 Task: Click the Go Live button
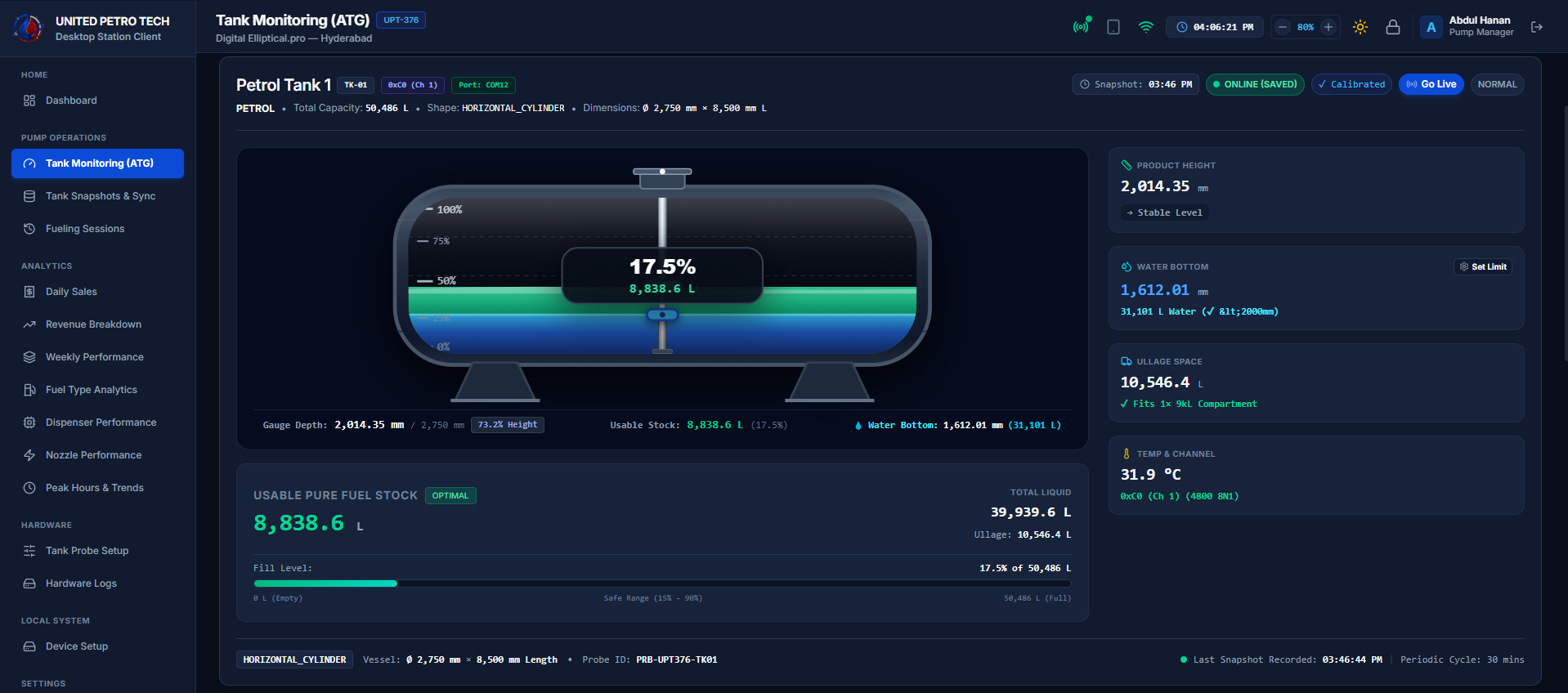click(x=1431, y=84)
